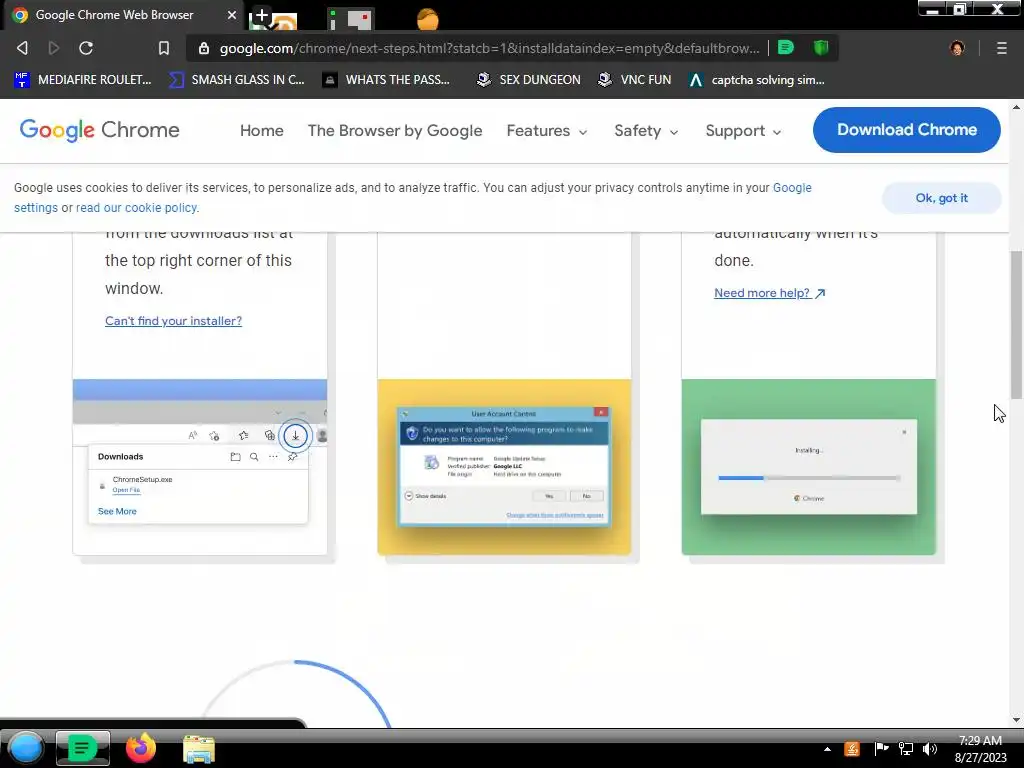Open The Browser by Google nav item
Viewport: 1024px width, 768px height.
[394, 131]
